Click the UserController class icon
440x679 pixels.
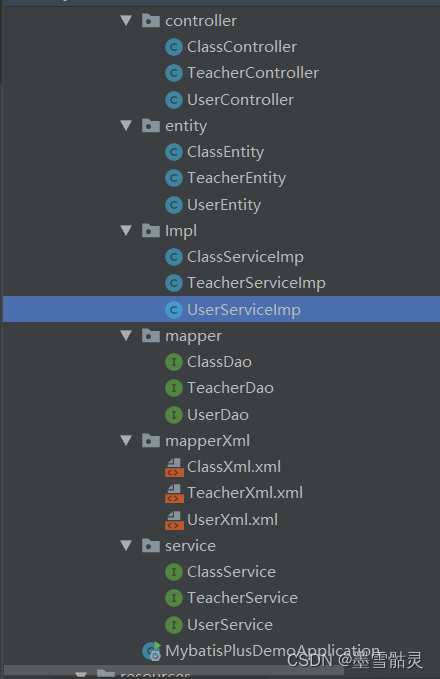tap(174, 100)
